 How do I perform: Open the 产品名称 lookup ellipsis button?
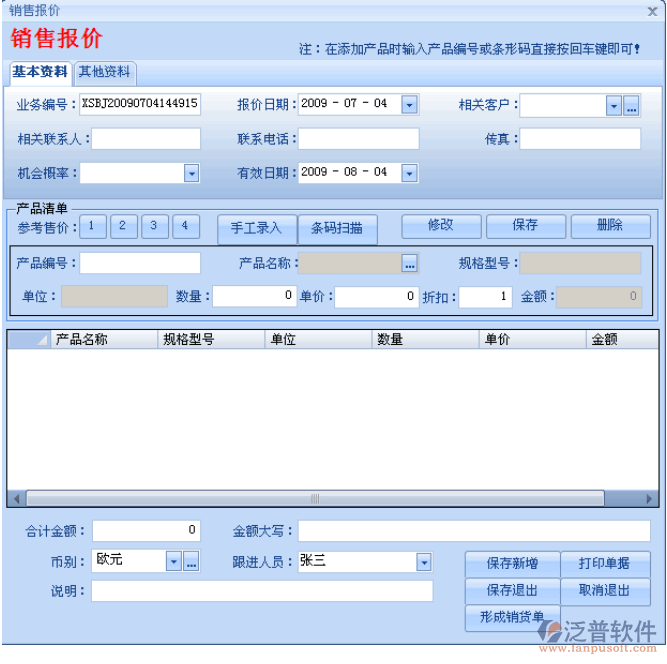click(410, 263)
